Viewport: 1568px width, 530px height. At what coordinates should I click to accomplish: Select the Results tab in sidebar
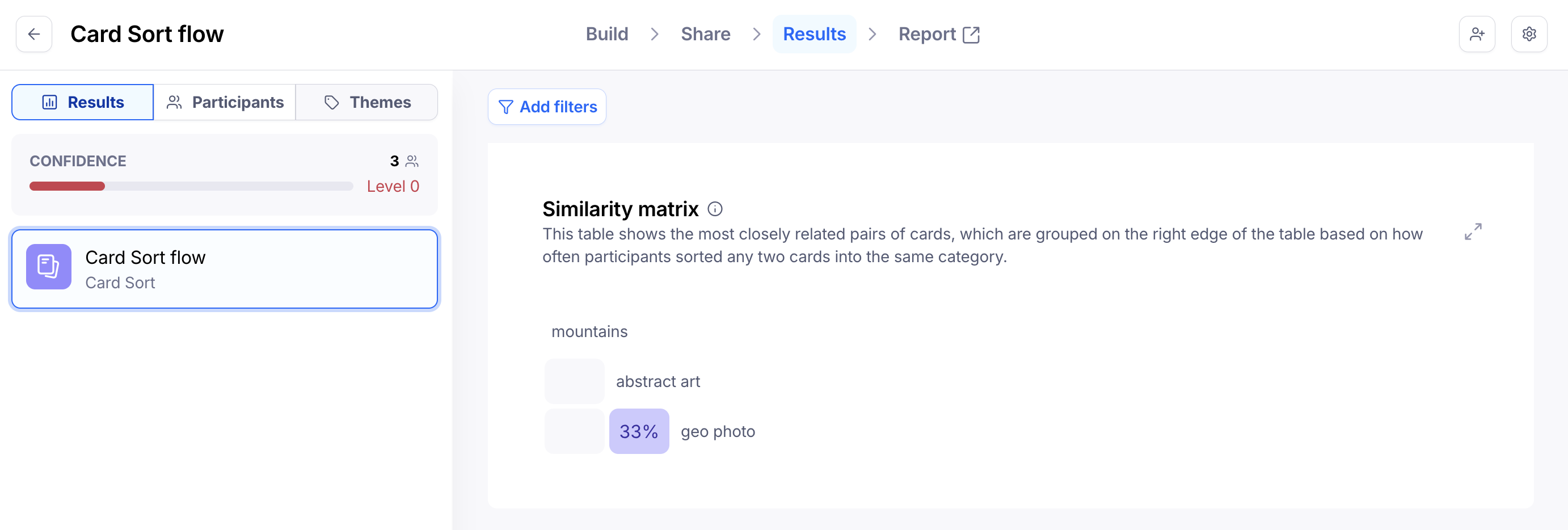click(x=83, y=102)
